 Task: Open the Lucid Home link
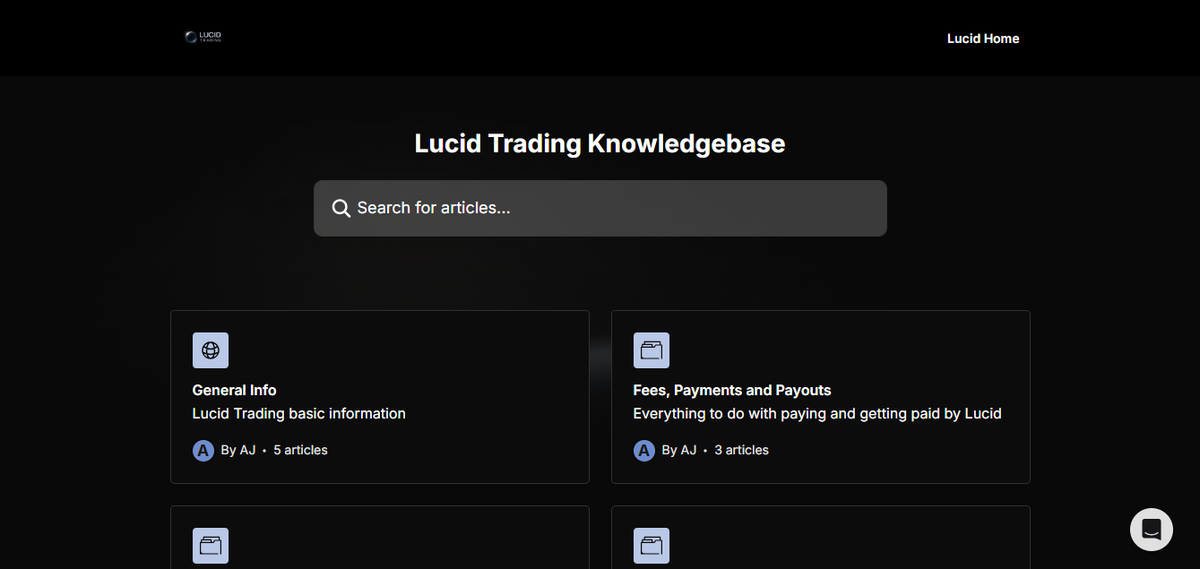[x=983, y=38]
